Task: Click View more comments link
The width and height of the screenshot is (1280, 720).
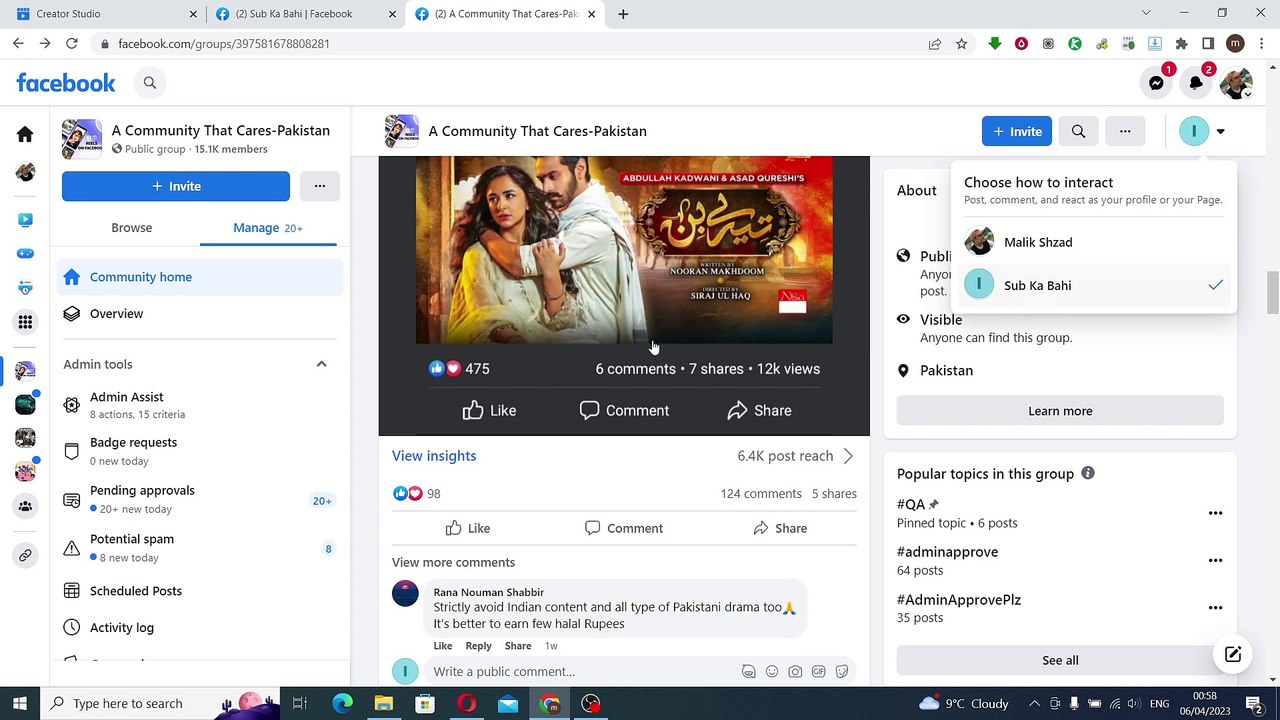Action: click(453, 562)
